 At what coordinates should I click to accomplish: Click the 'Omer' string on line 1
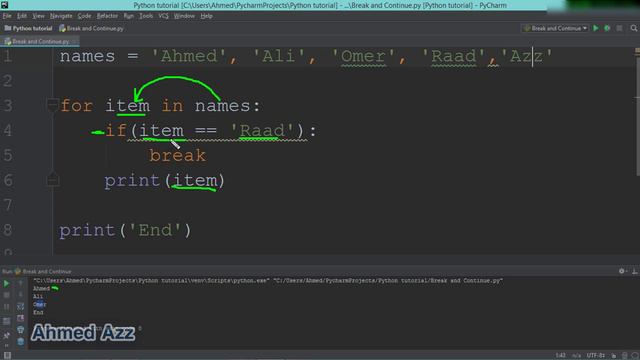tap(363, 56)
